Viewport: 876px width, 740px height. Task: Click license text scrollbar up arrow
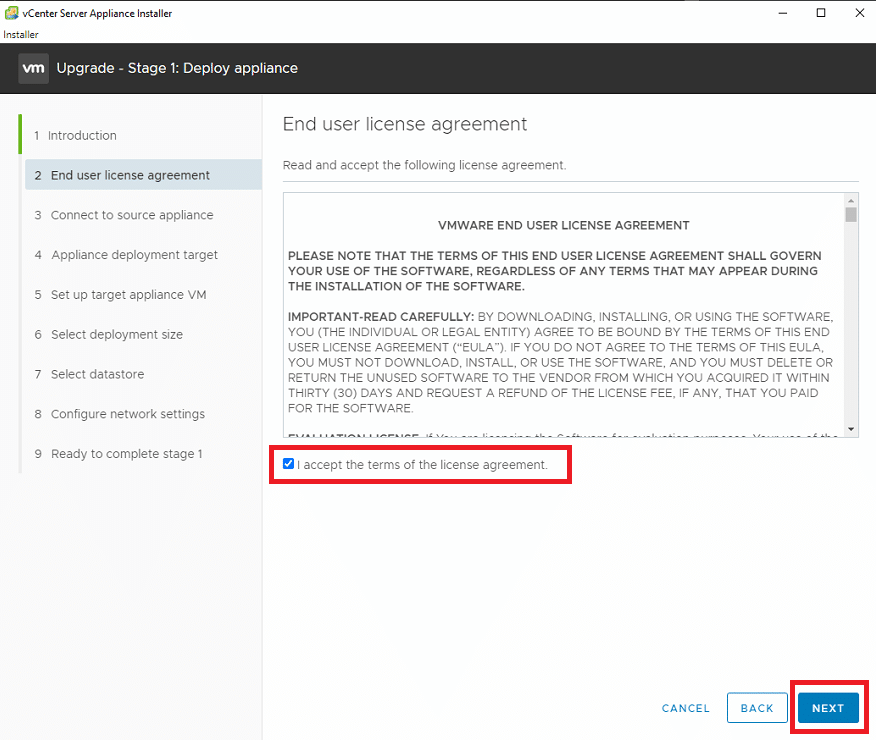point(851,200)
